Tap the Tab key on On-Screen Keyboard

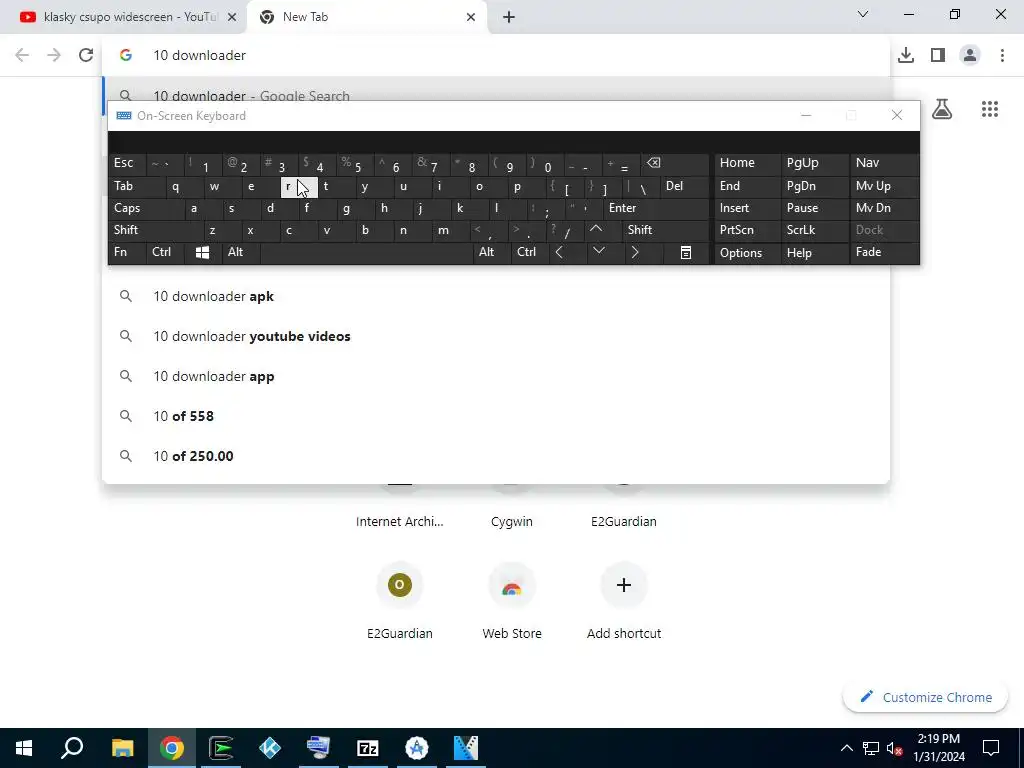[136, 187]
